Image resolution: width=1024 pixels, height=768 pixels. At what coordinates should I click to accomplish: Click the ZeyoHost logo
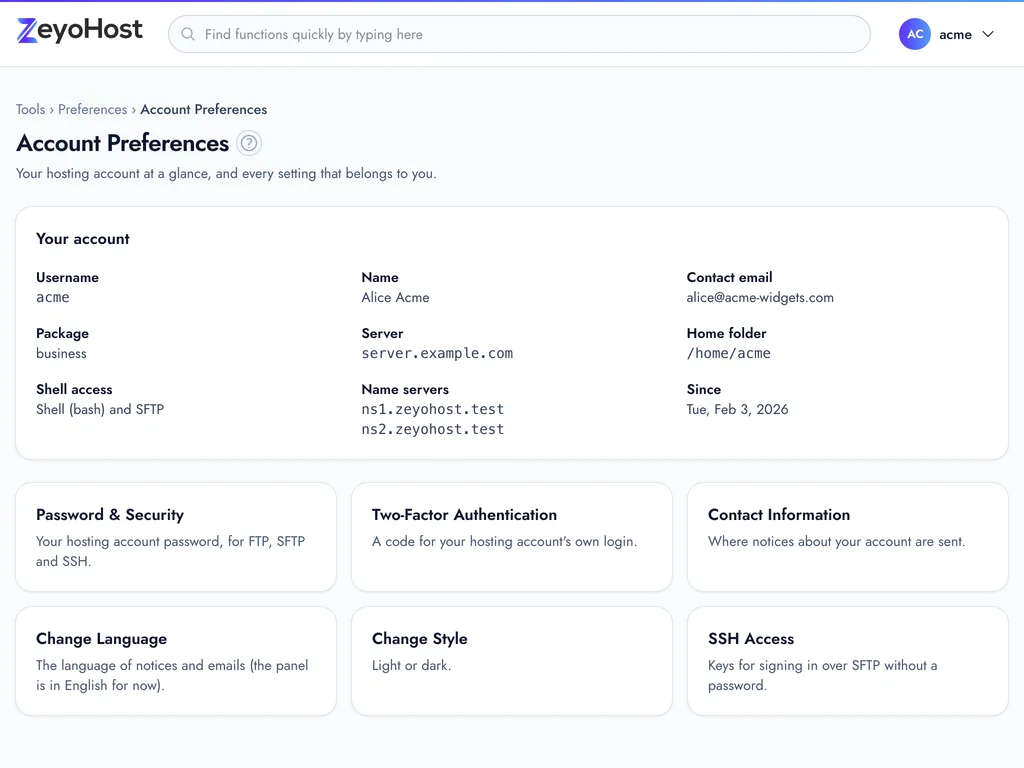pyautogui.click(x=80, y=30)
